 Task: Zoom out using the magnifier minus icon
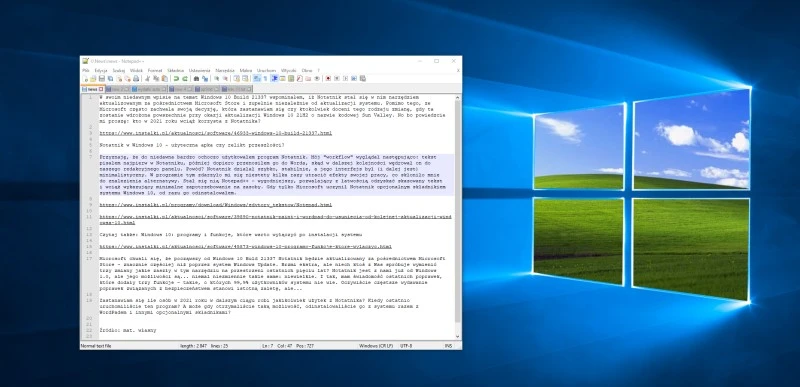pos(225,79)
